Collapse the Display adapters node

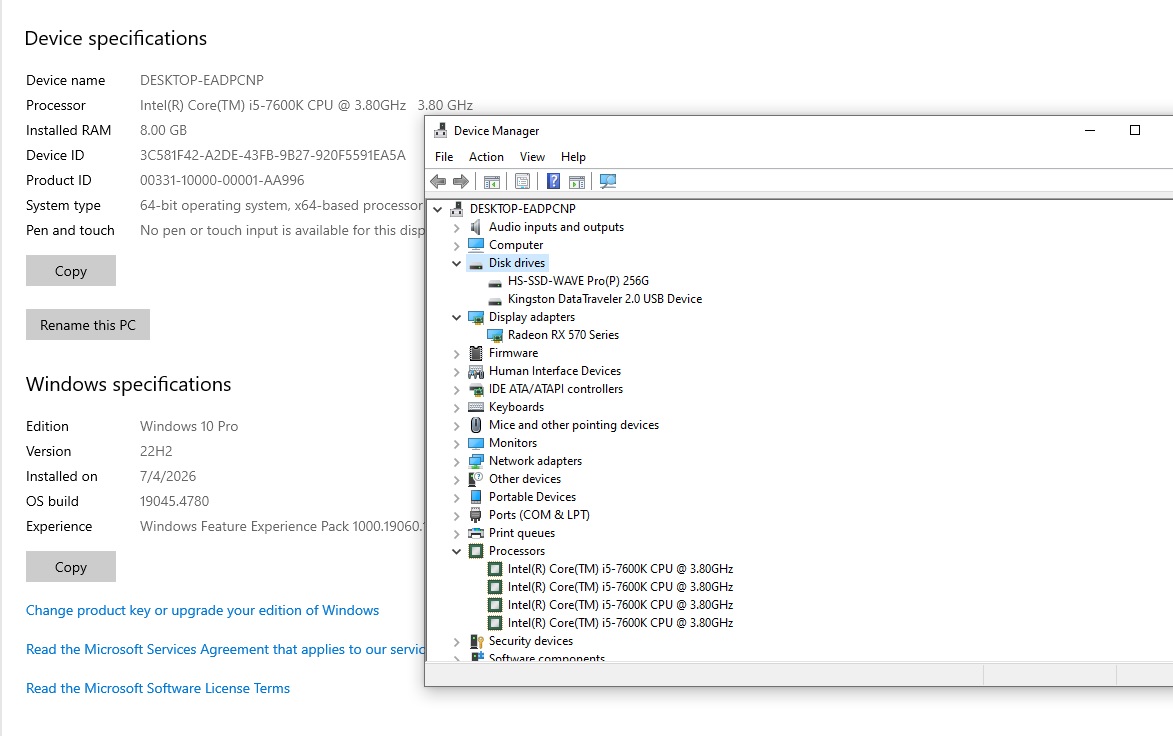click(x=456, y=317)
